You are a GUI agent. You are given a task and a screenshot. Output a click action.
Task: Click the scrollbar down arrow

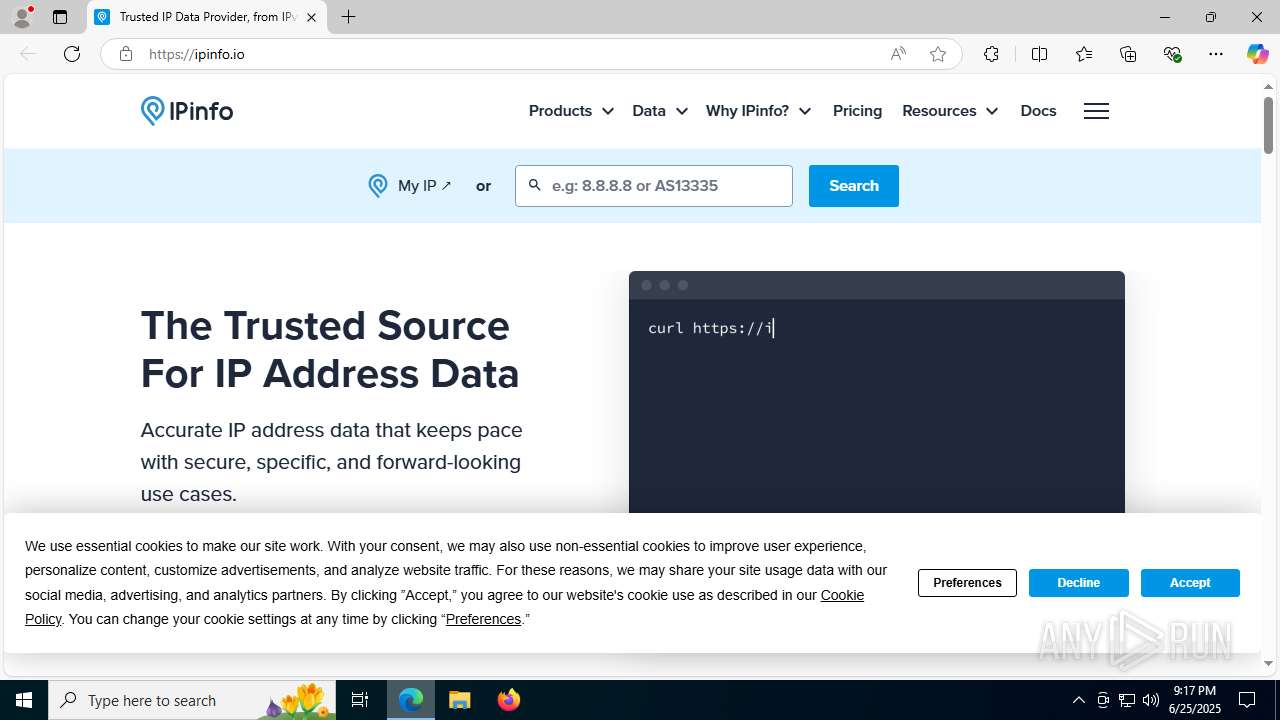click(1268, 663)
